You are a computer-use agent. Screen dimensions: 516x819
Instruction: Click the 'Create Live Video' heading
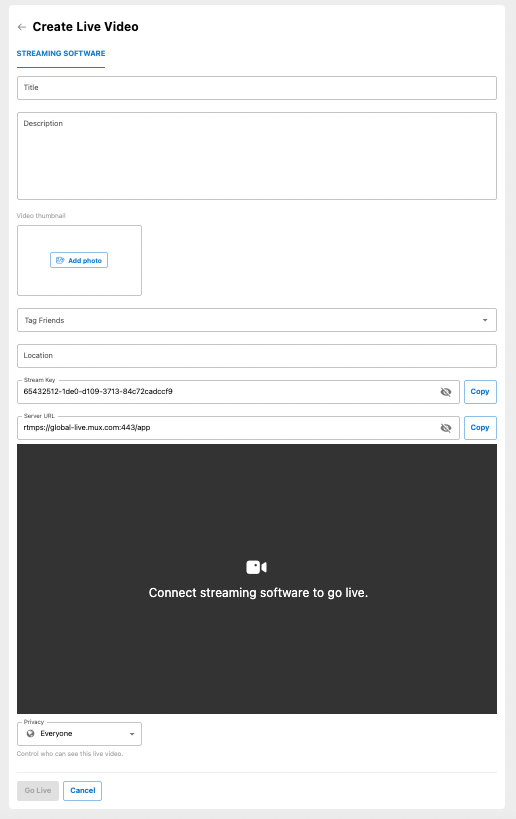click(x=85, y=27)
